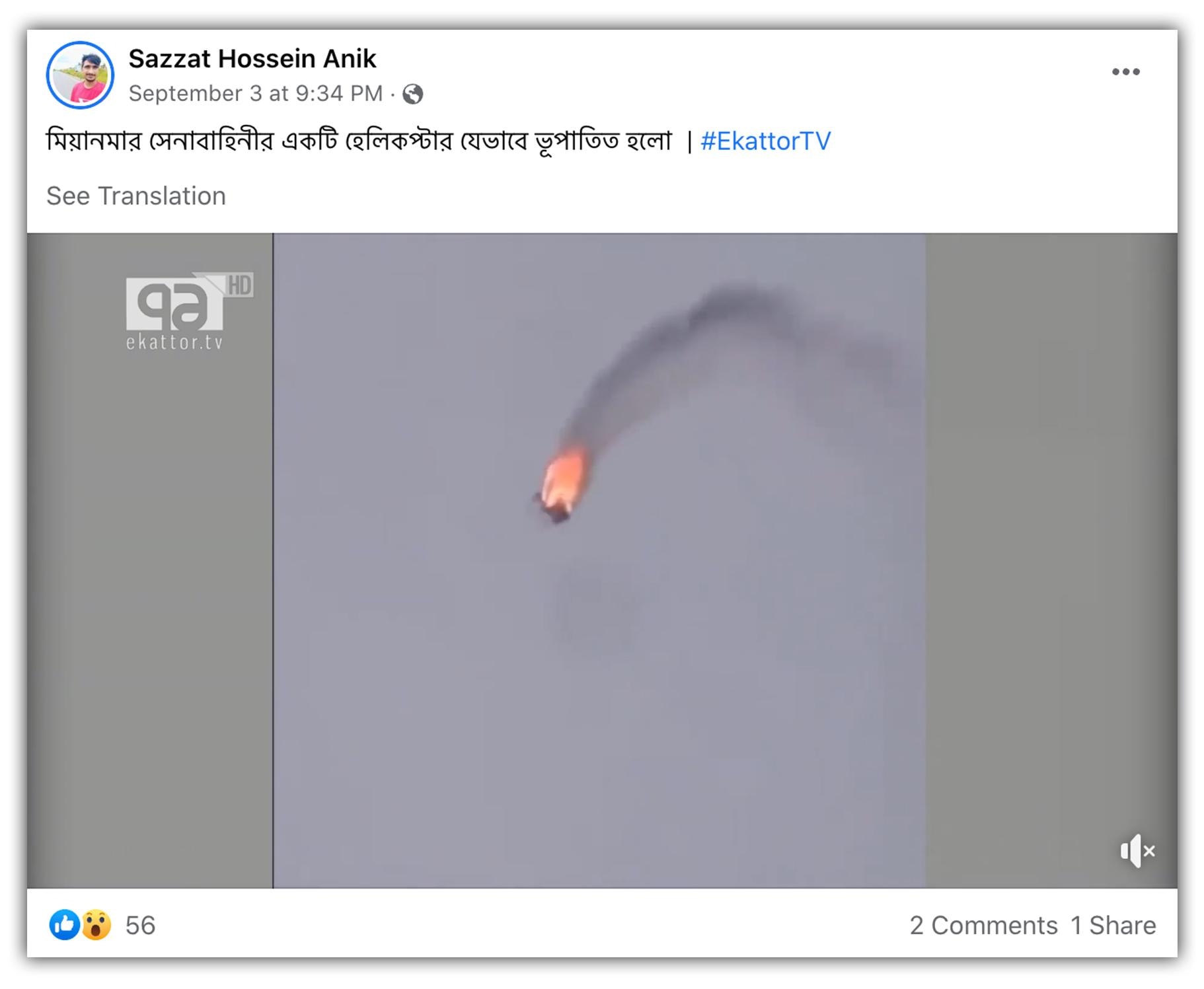This screenshot has height=989, width=1204.
Task: Click the globe public audience icon
Action: click(413, 94)
